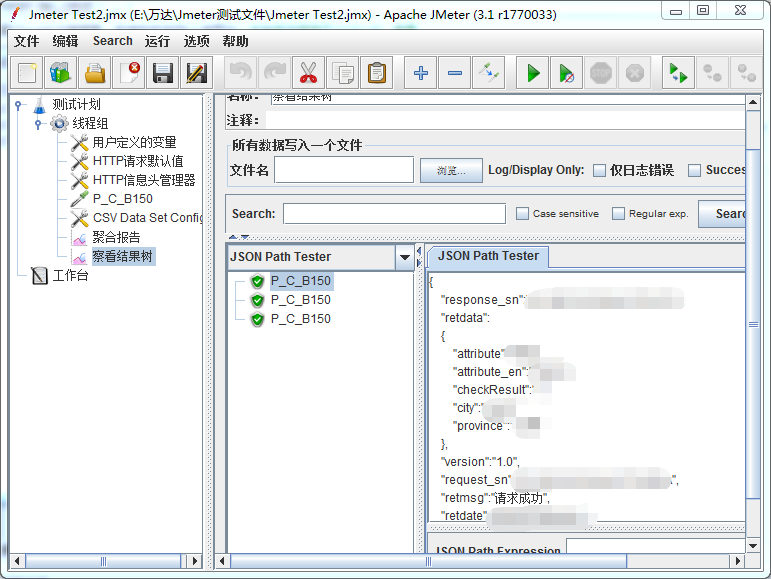Click scroll up arrow of right panel
The width and height of the screenshot is (771, 579).
(x=753, y=103)
